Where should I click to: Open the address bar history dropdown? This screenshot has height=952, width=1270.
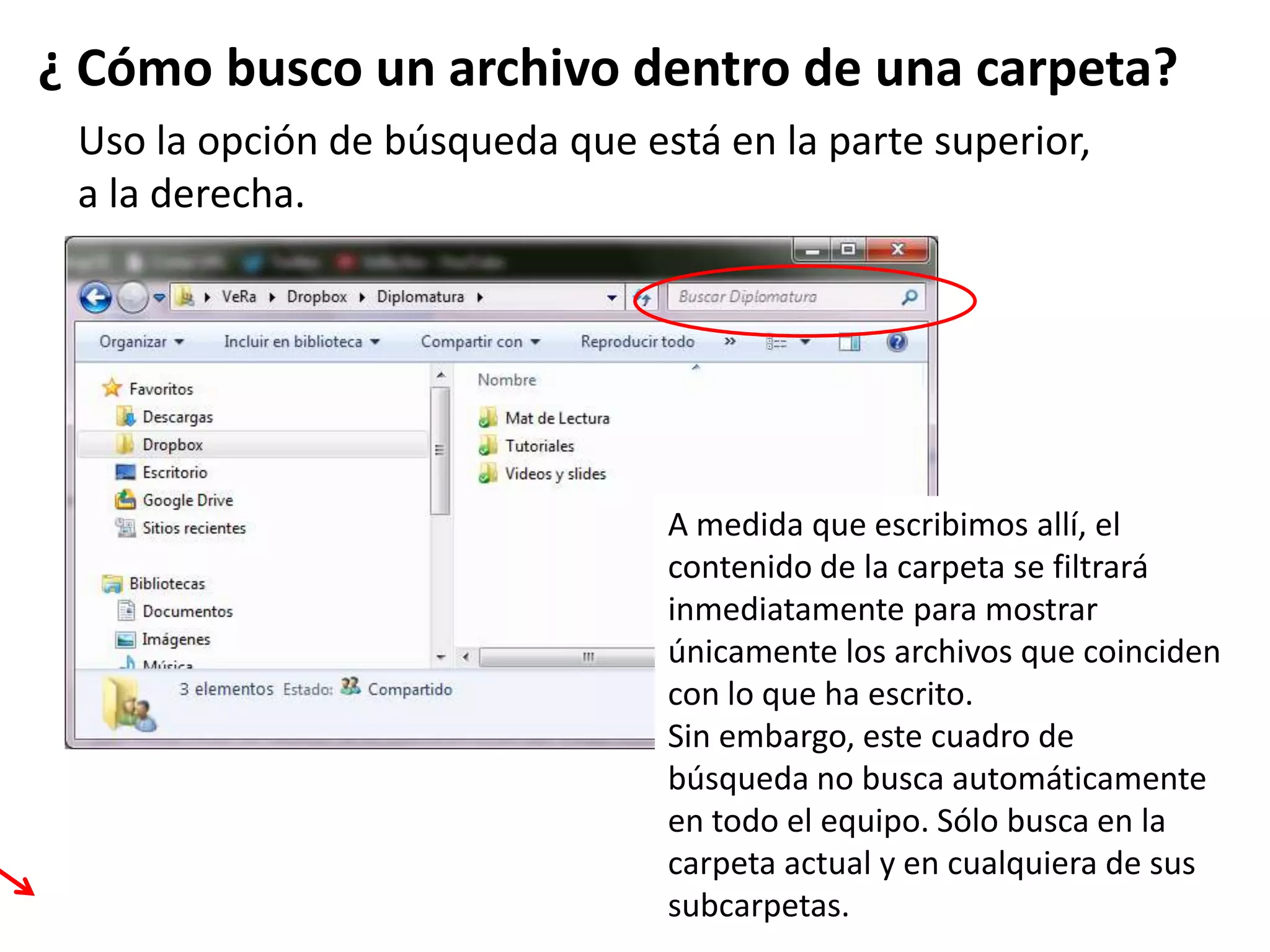point(612,298)
